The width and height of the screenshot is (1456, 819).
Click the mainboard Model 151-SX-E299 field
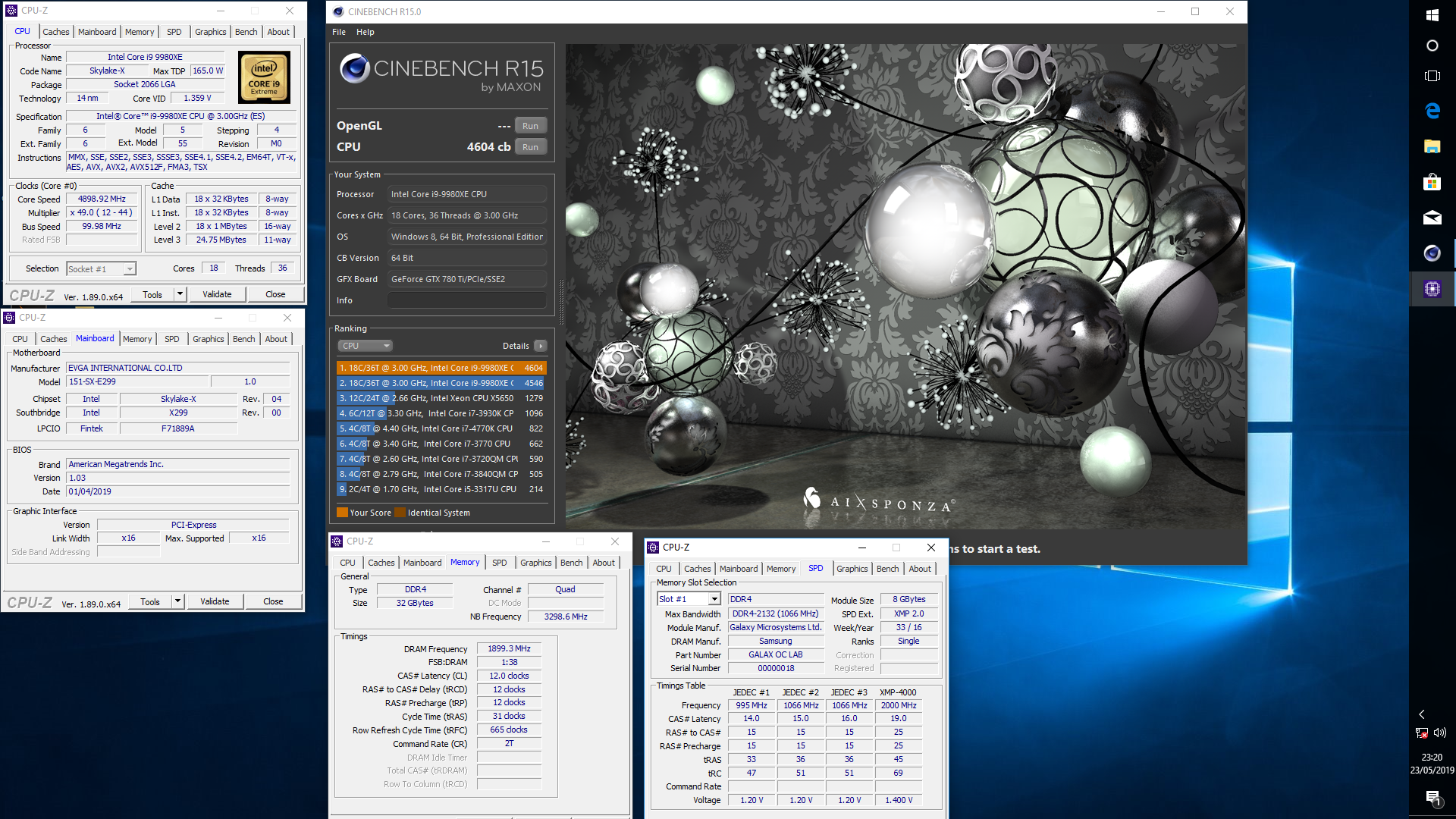click(136, 381)
